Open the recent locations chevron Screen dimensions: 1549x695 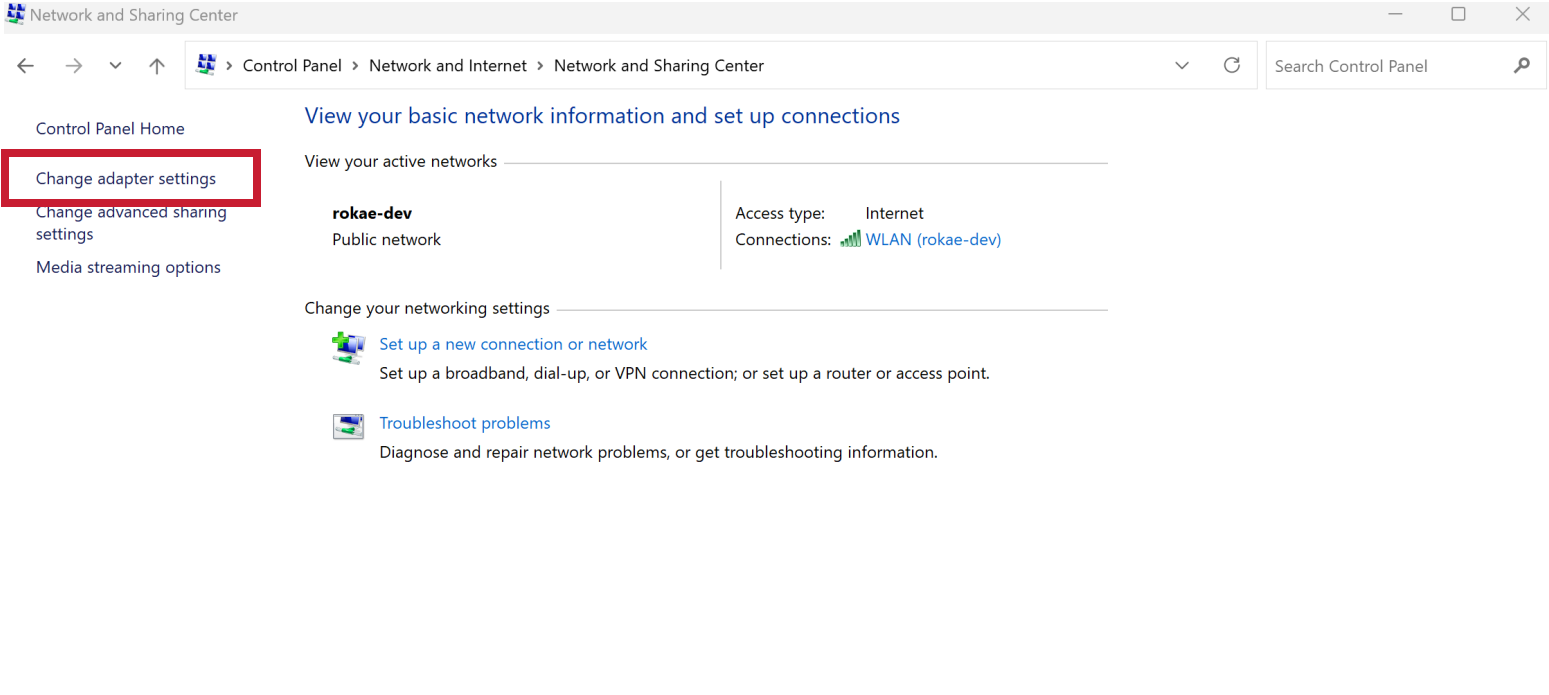coord(115,66)
